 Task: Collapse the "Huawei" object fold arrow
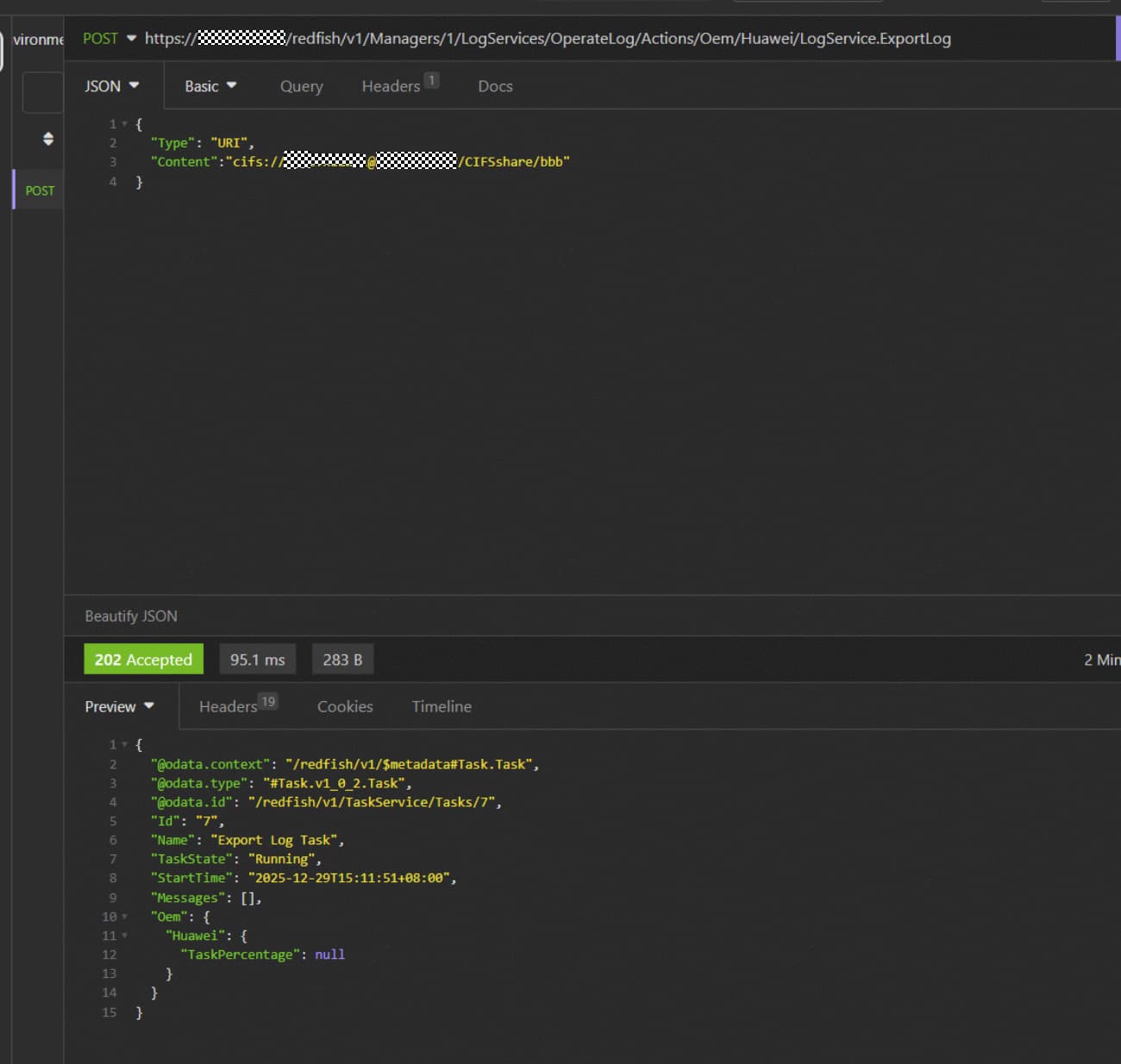click(x=124, y=936)
